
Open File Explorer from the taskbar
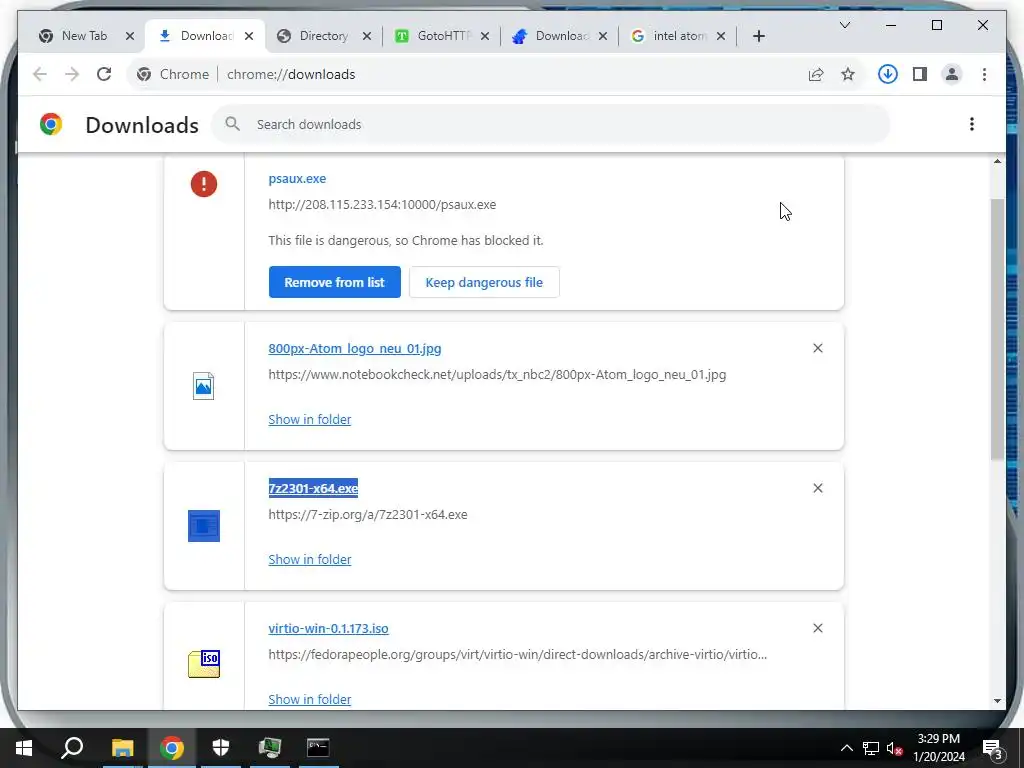pyautogui.click(x=122, y=748)
